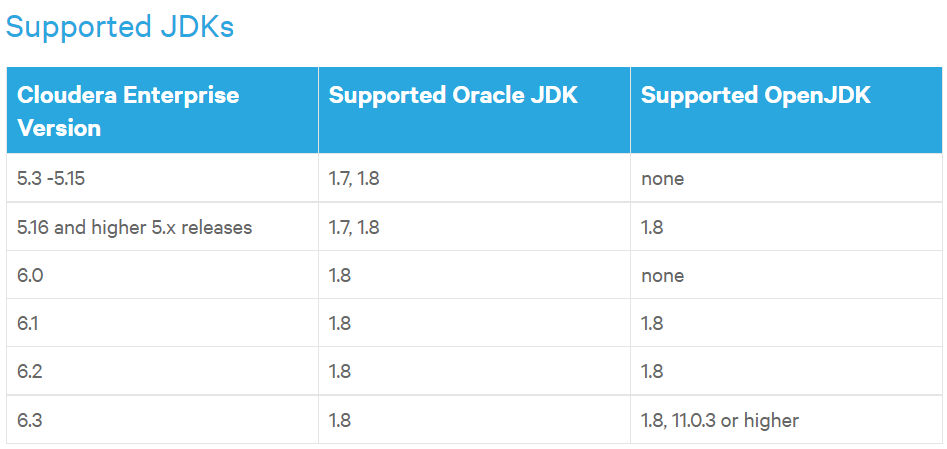Image resolution: width=947 pixels, height=449 pixels.
Task: Click the "6.0" version cell
Action: pyautogui.click(x=31, y=275)
